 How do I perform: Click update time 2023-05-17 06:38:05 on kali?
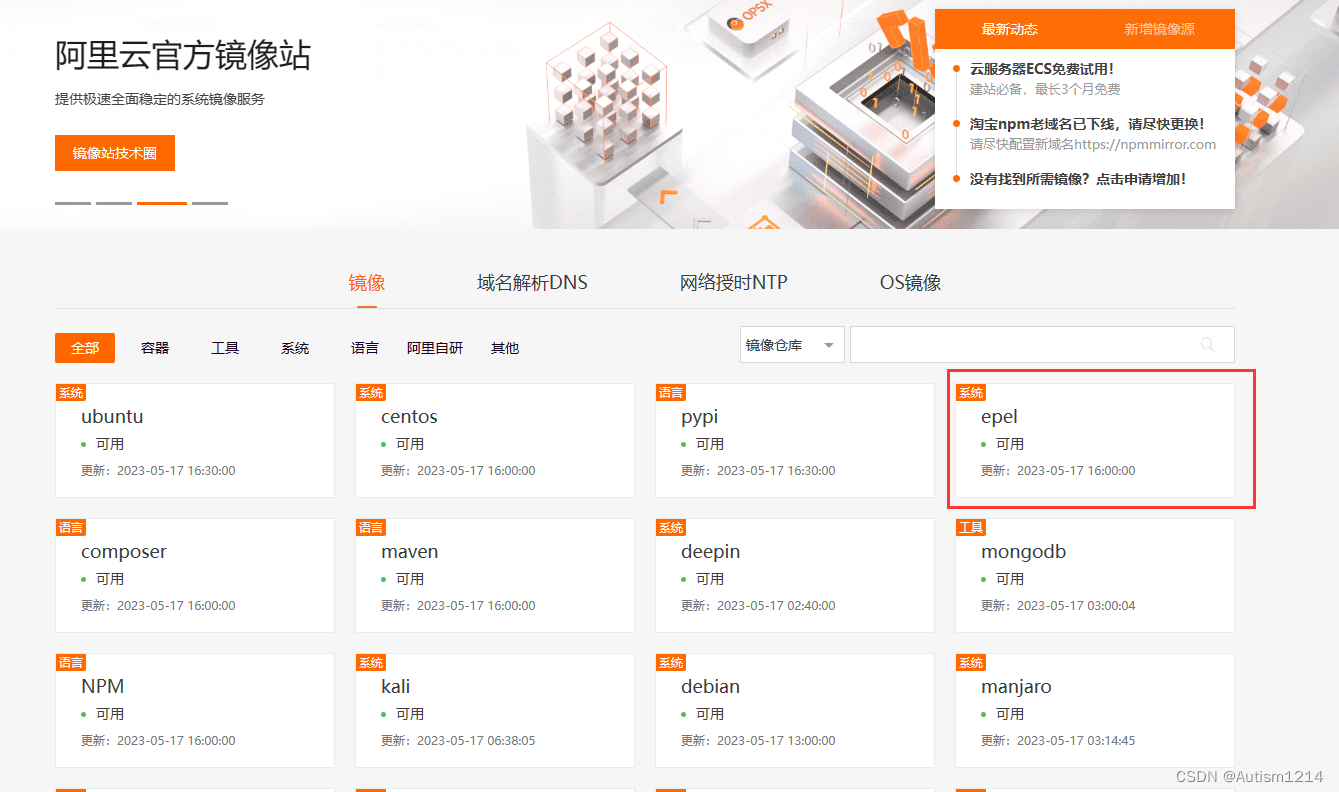(476, 741)
